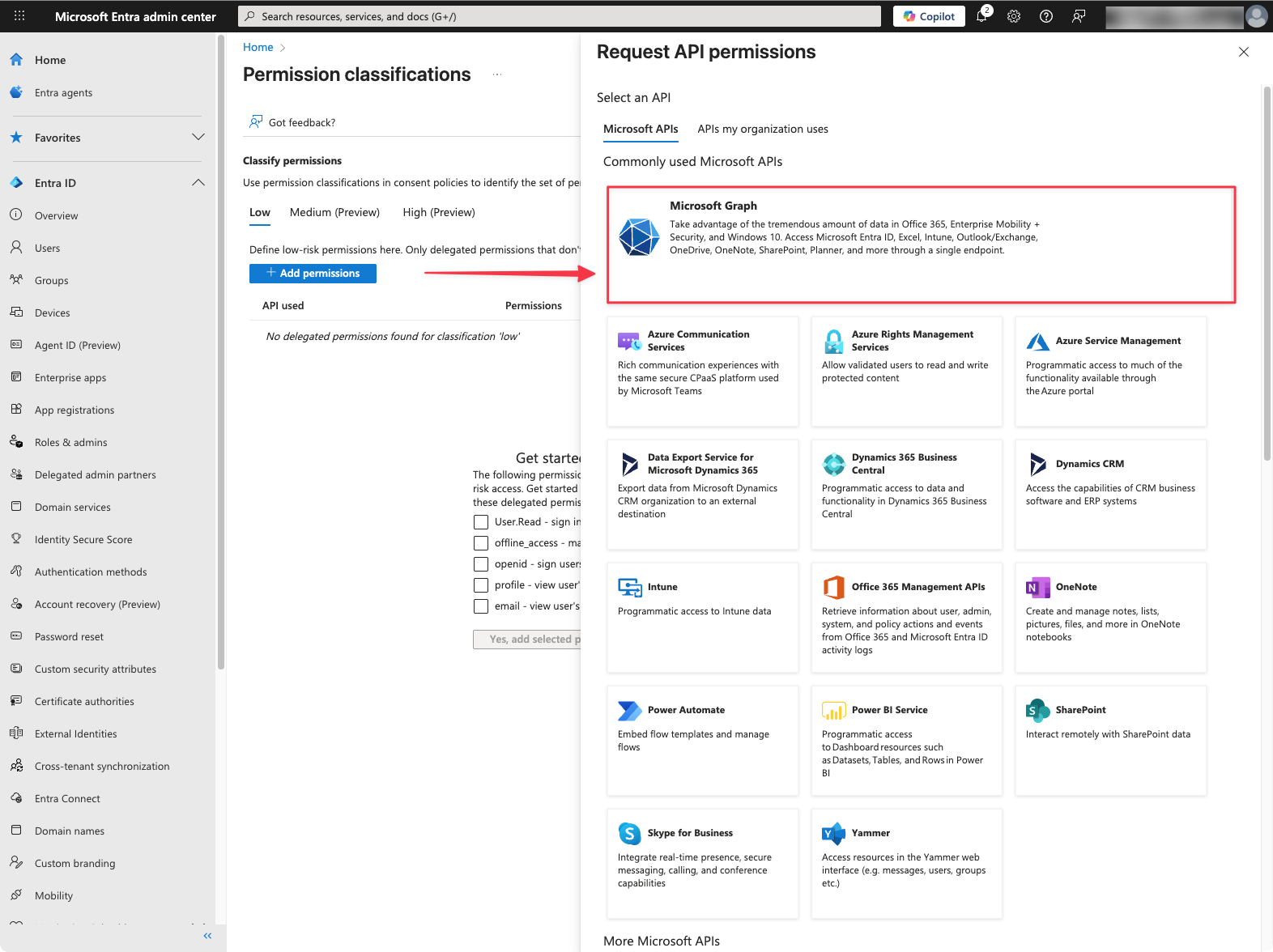Viewport: 1273px width, 952px height.
Task: Open the app launcher waffle icon
Action: click(x=19, y=15)
